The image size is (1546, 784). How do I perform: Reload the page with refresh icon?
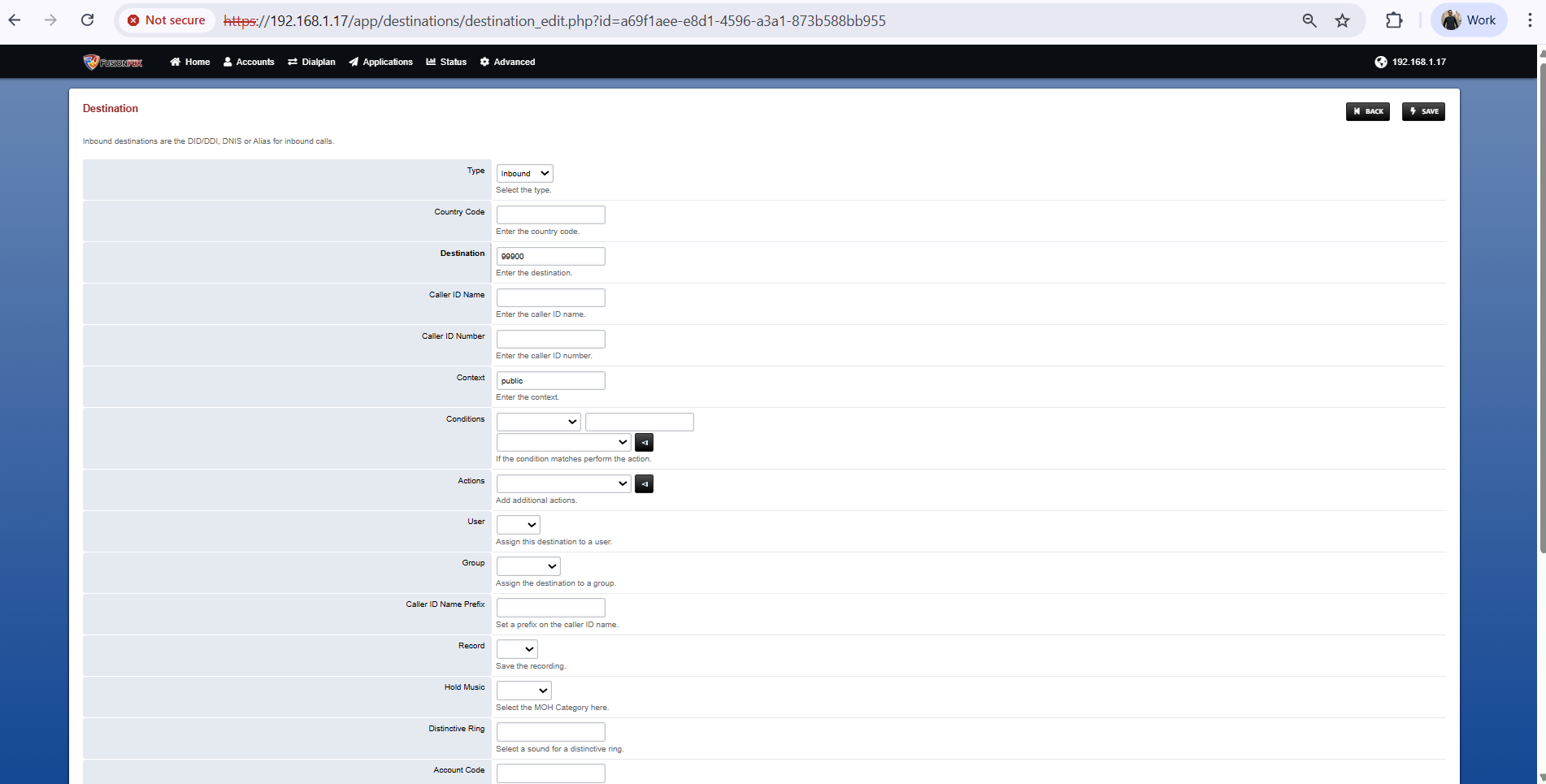coord(87,20)
